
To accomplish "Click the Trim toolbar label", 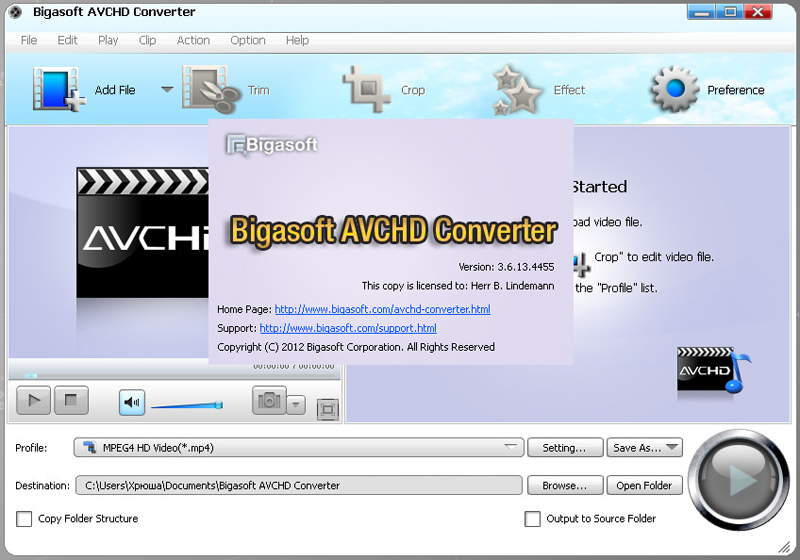I will 259,90.
